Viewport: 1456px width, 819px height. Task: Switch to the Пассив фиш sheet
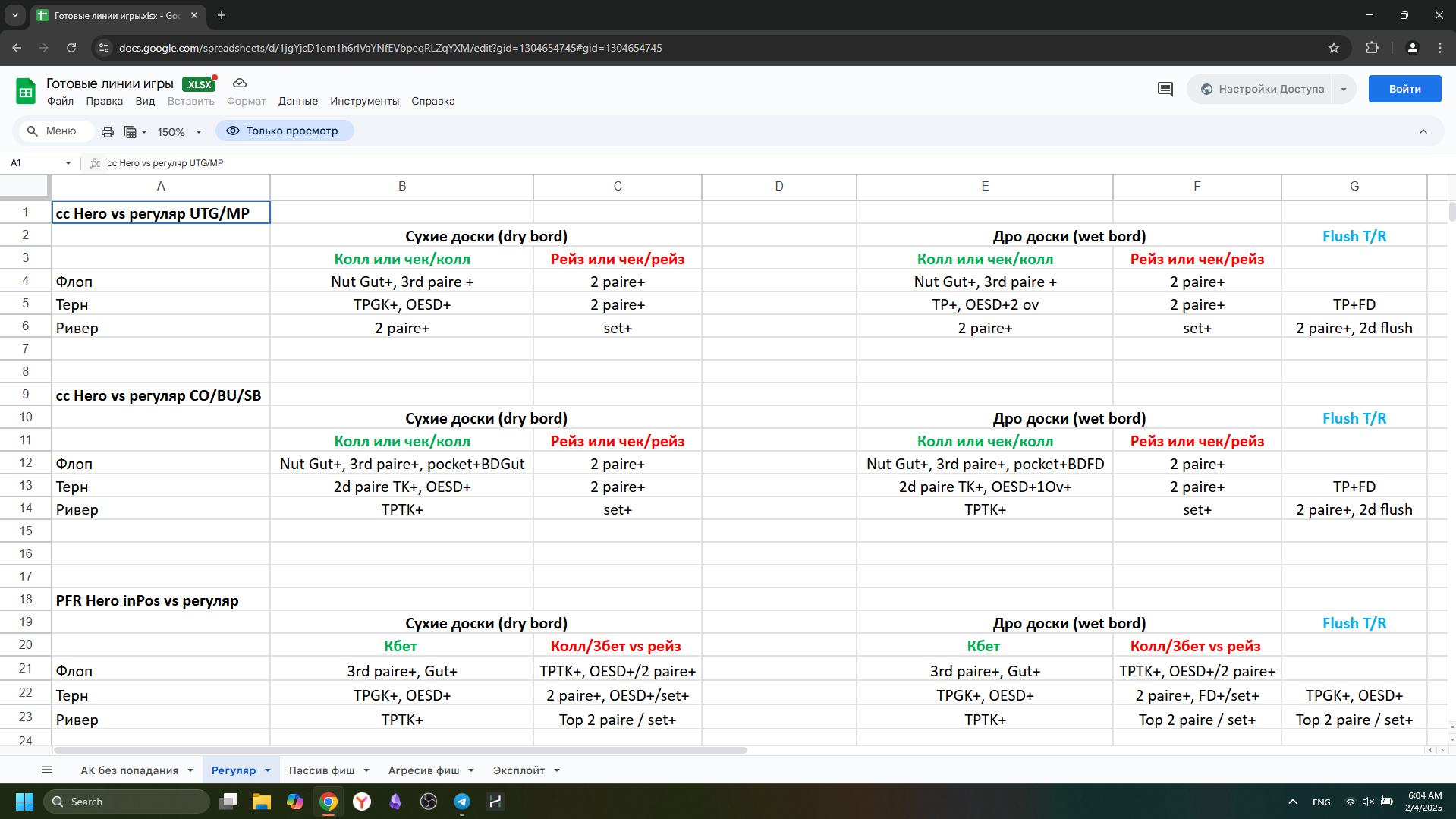coord(322,770)
